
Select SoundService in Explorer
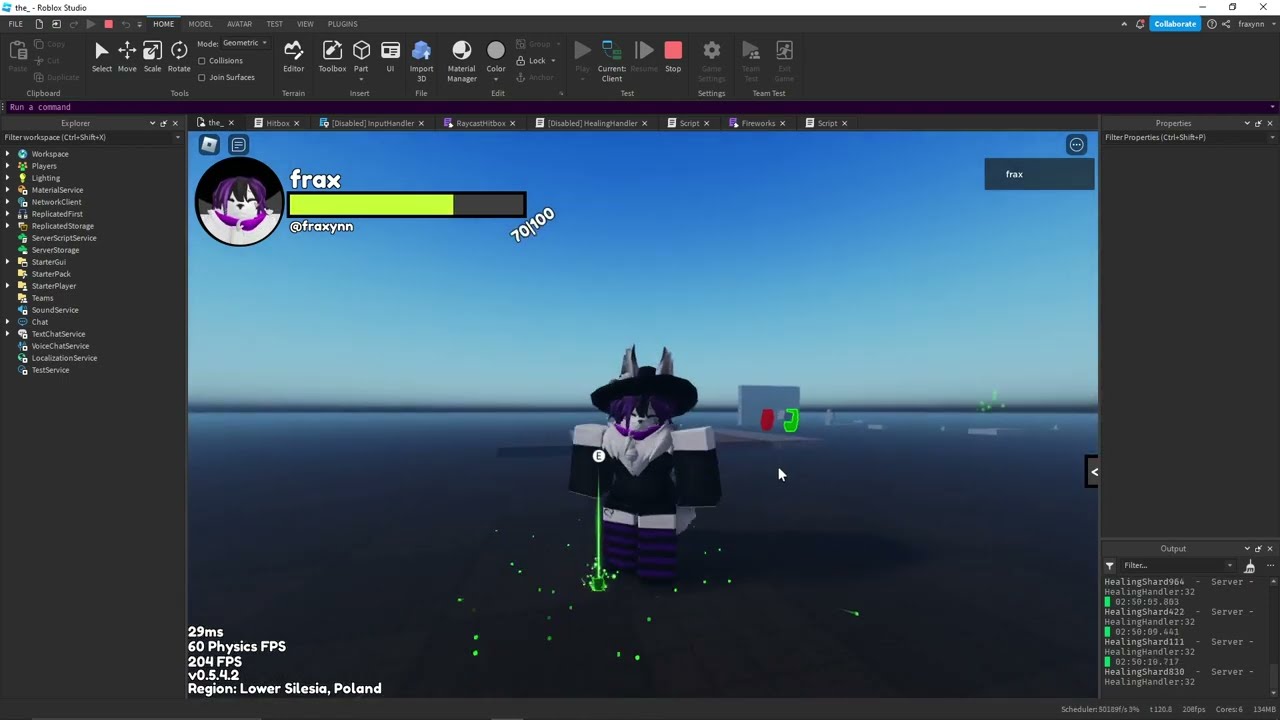[x=55, y=310]
